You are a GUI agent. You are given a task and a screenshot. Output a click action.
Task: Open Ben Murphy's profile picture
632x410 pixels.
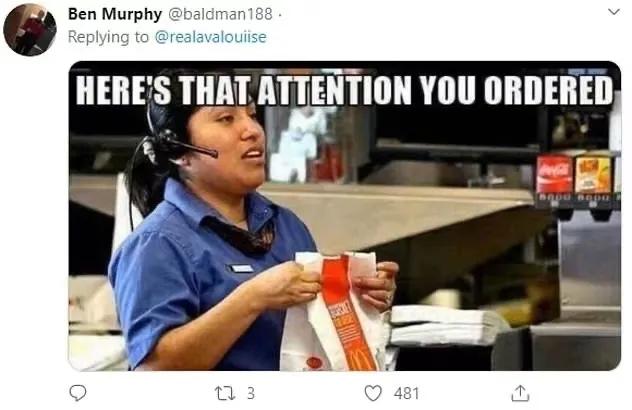30,30
